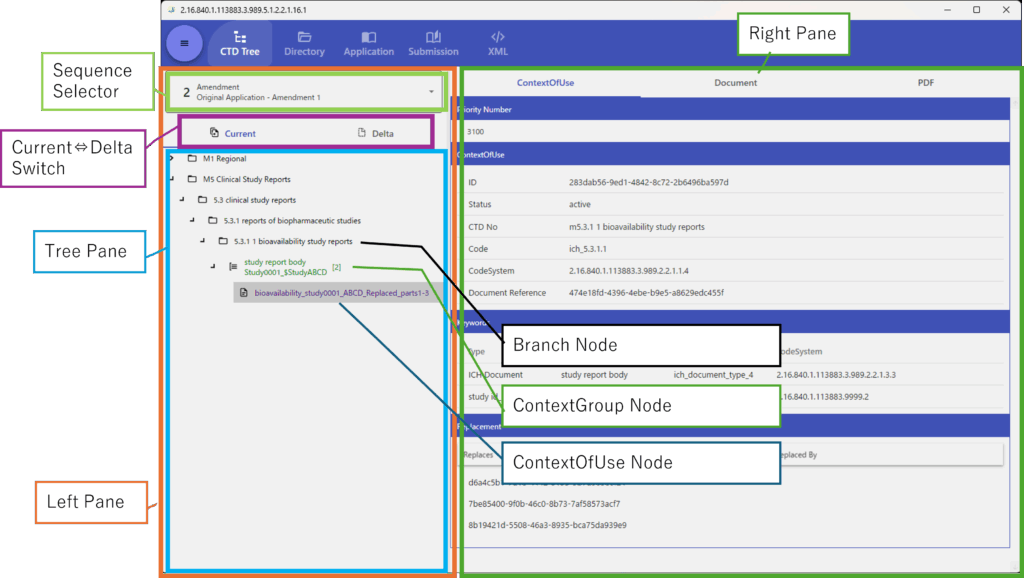Image resolution: width=1024 pixels, height=578 pixels.
Task: Switch tree to Delta mode
Action: (375, 133)
